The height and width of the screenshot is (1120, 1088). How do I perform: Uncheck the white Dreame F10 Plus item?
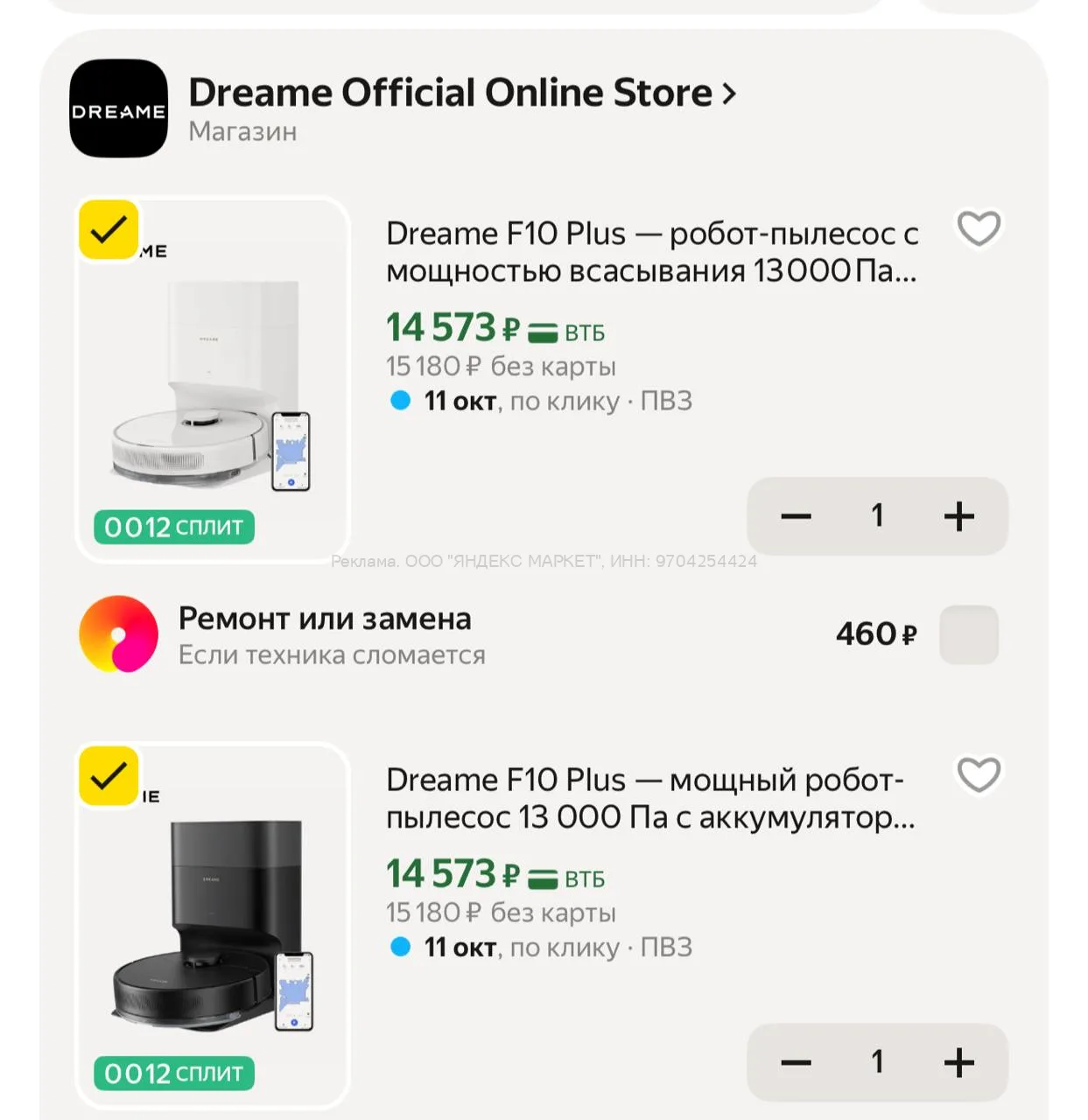point(109,230)
